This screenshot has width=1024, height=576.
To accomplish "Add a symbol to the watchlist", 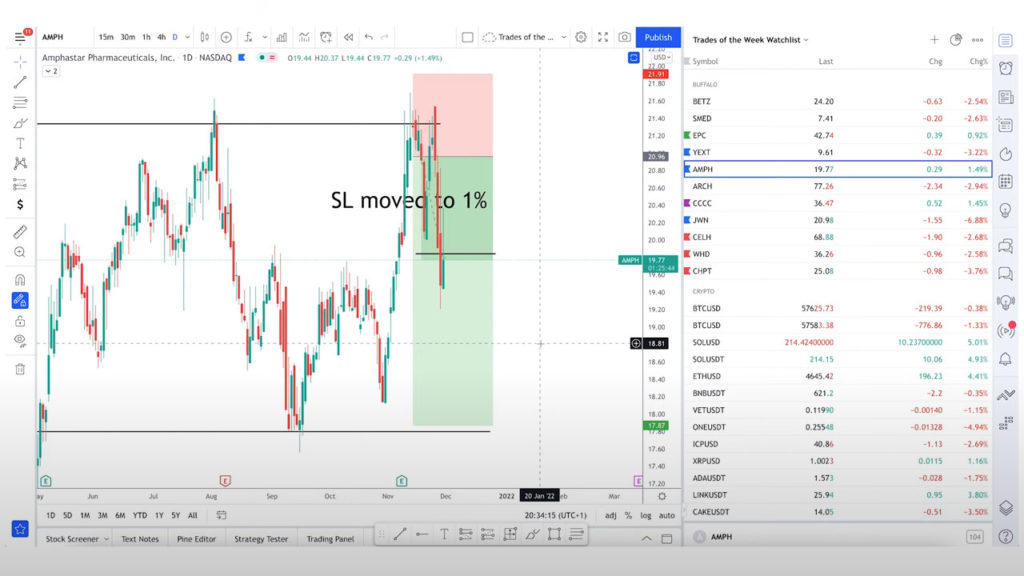I will click(935, 40).
